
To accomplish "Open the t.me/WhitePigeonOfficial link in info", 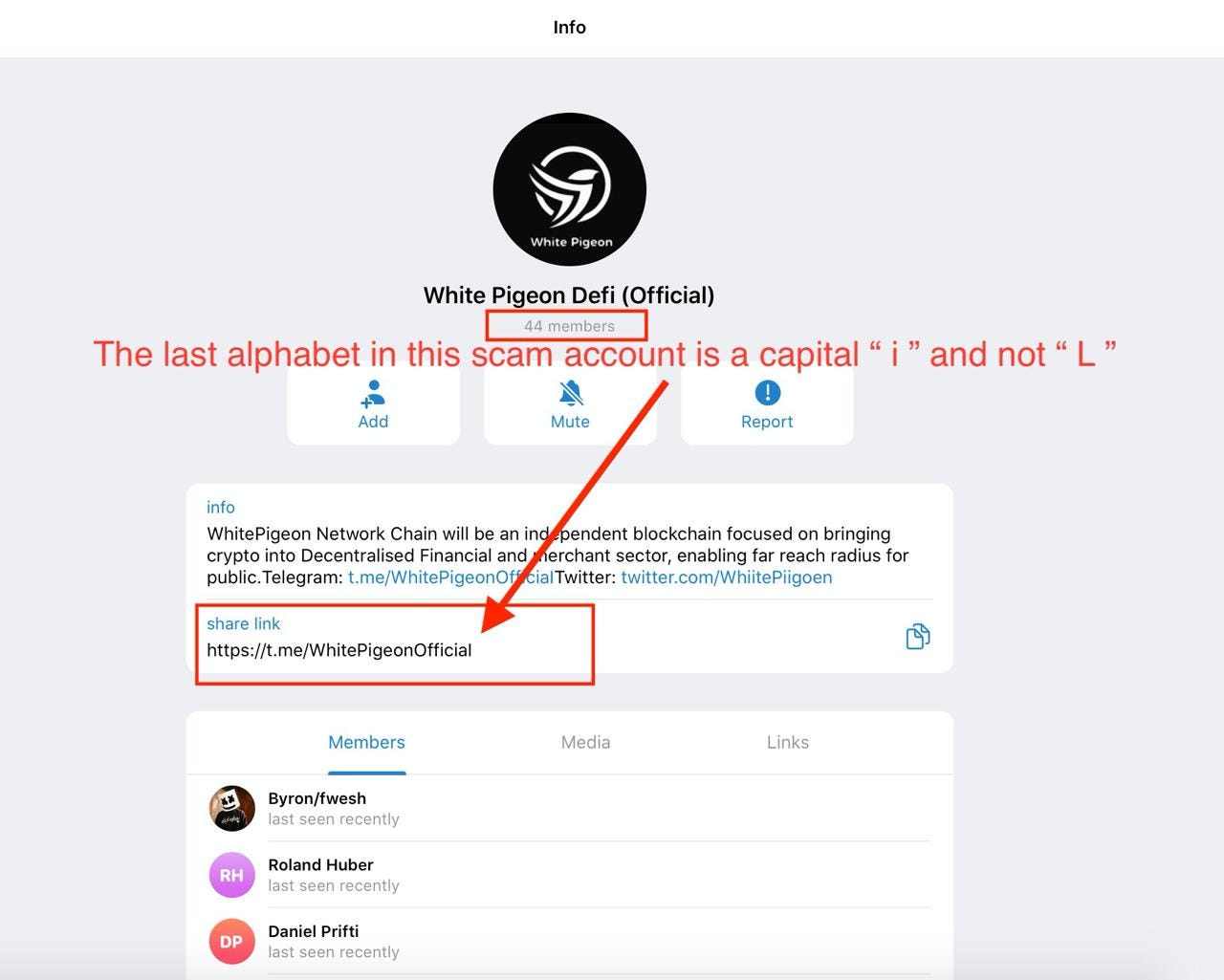I will [x=450, y=577].
